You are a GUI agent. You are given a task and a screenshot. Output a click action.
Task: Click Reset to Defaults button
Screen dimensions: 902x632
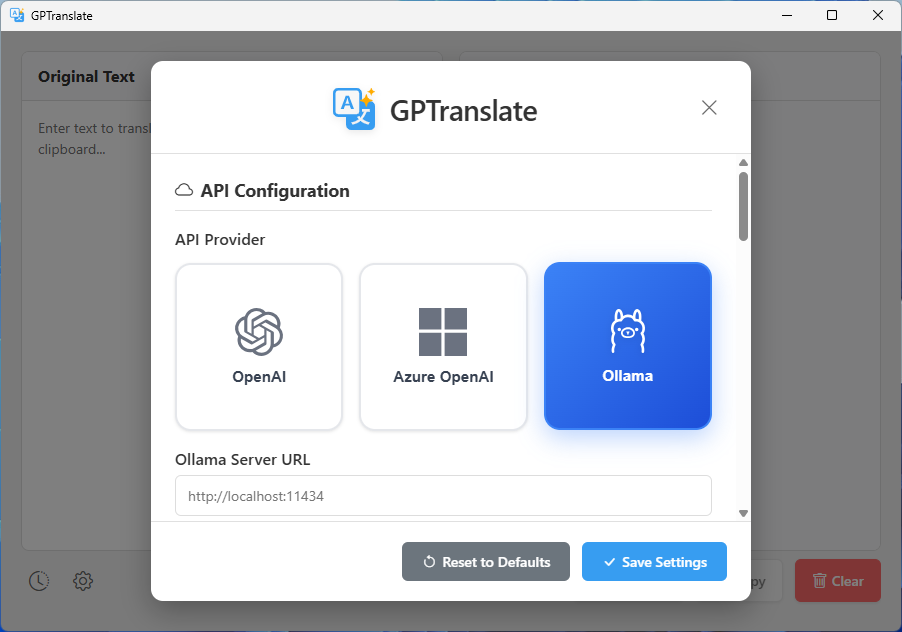click(486, 562)
